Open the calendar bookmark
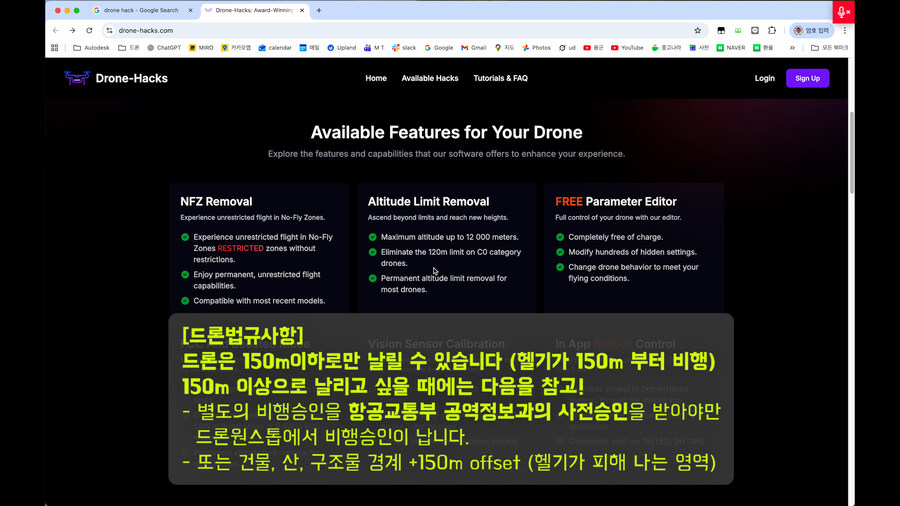 [275, 48]
